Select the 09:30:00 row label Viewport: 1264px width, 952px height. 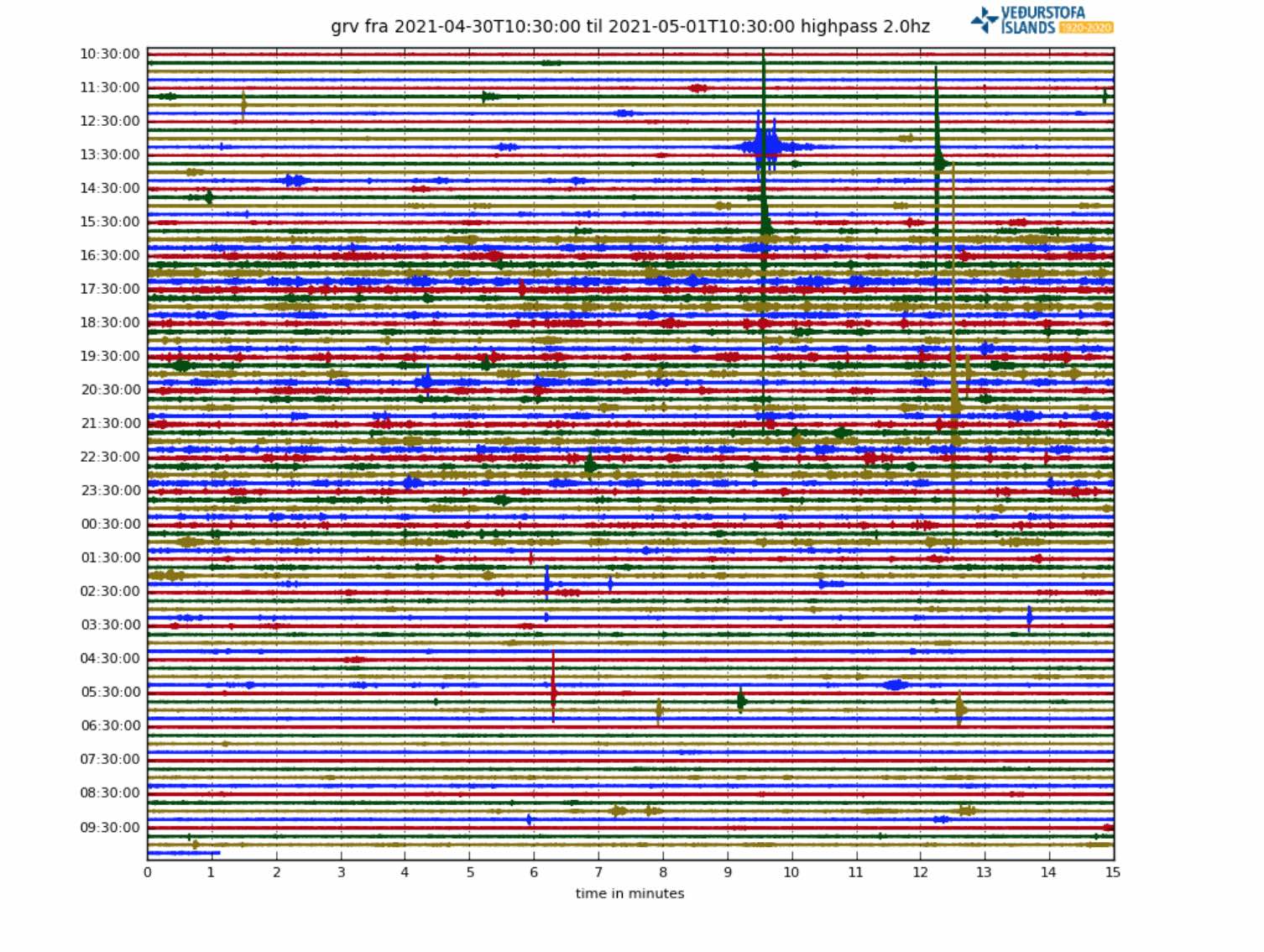110,827
